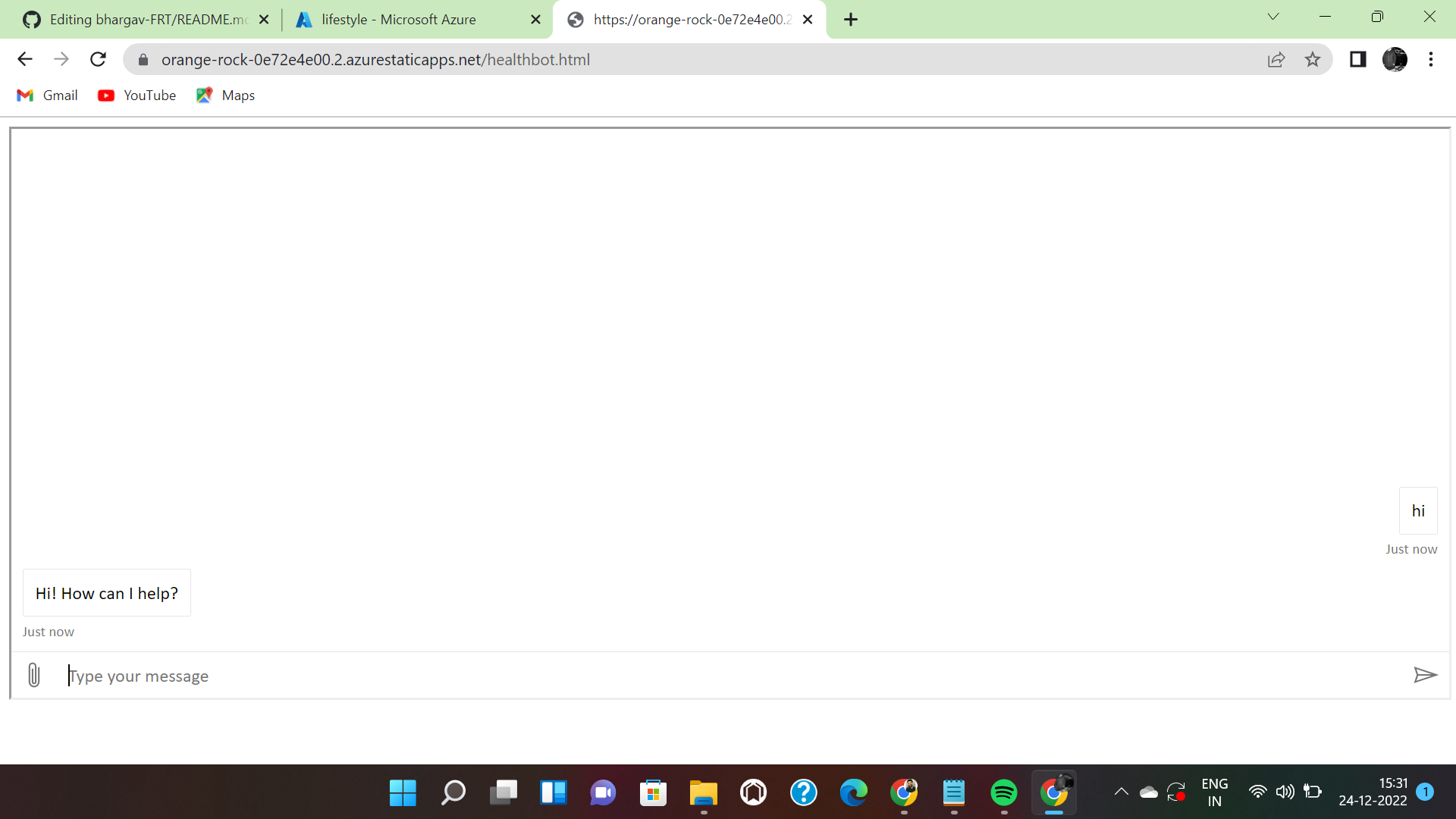Click the browser forward arrow
The width and height of the screenshot is (1456, 819).
pos(61,59)
